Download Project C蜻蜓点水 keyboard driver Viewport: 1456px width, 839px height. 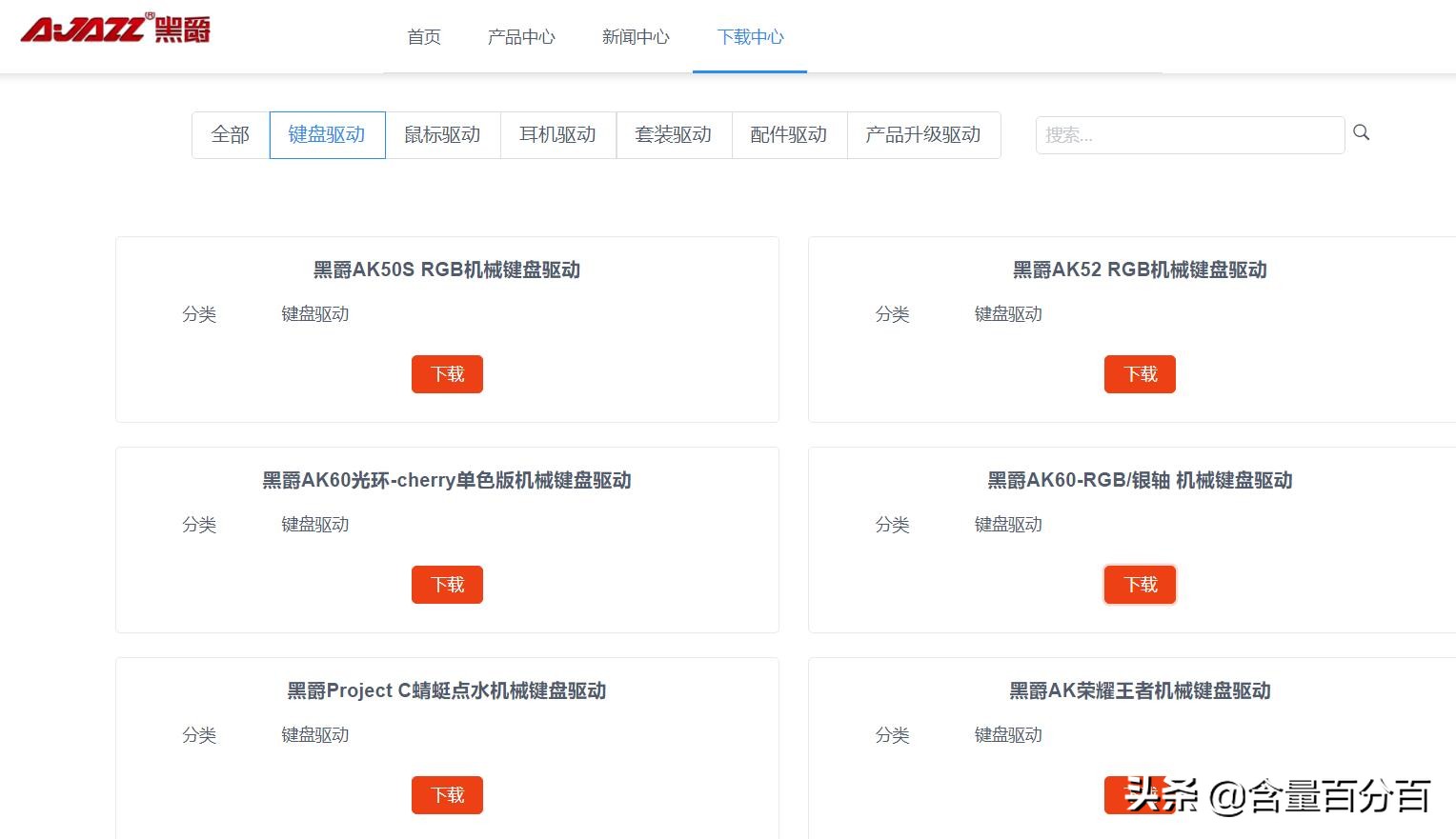[447, 795]
